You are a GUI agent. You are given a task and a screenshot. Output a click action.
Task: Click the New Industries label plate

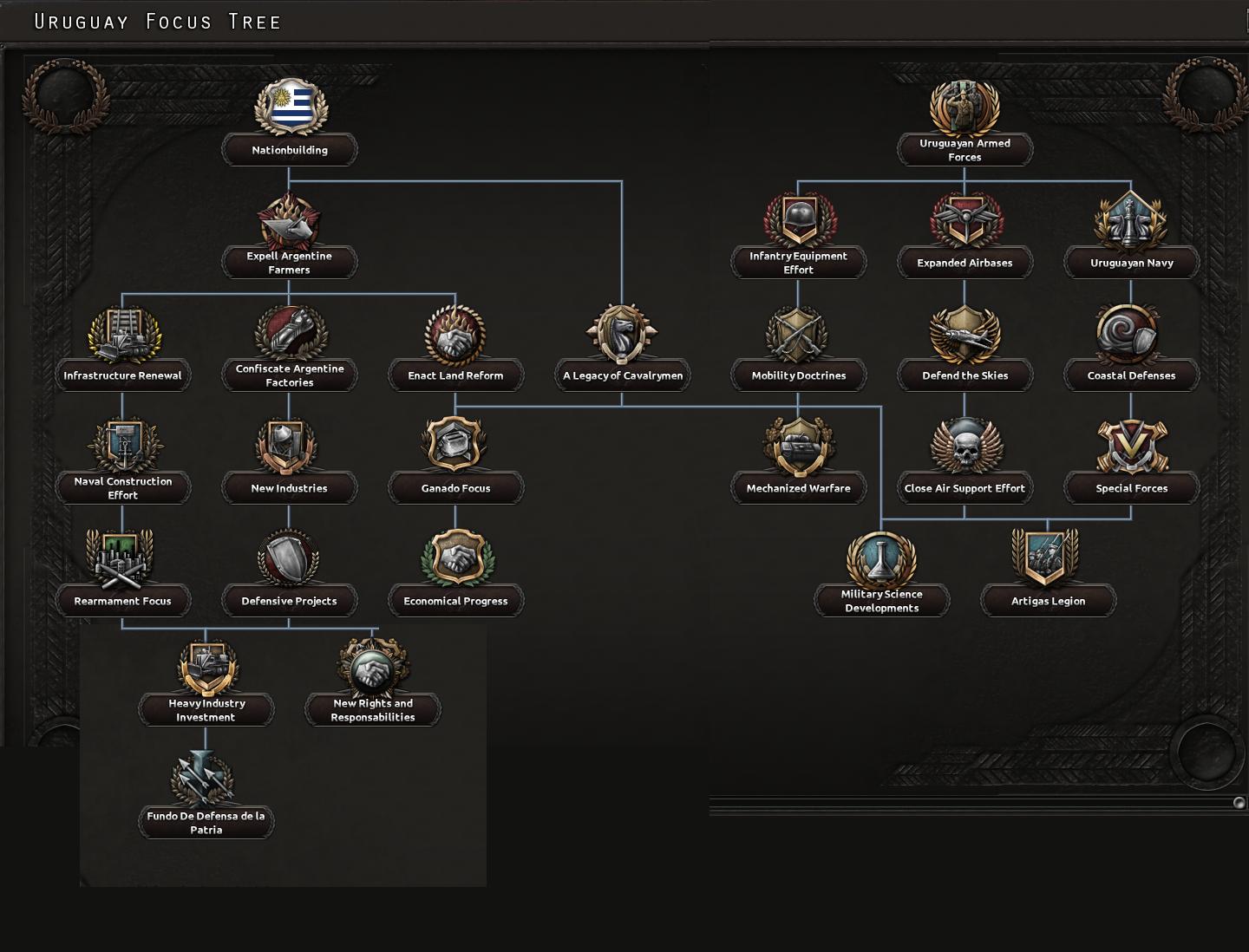pyautogui.click(x=289, y=488)
